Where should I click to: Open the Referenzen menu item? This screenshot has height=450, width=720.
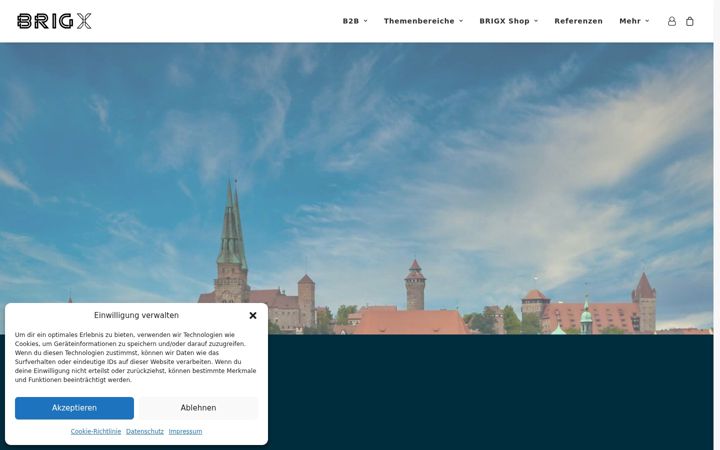[578, 21]
